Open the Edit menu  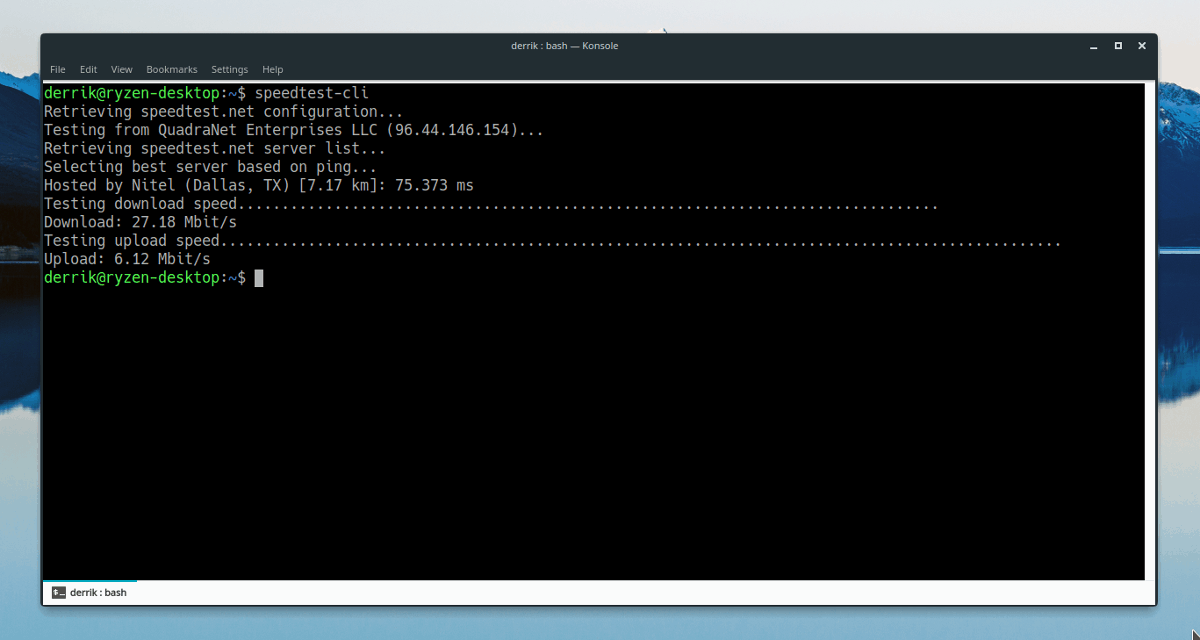click(88, 69)
